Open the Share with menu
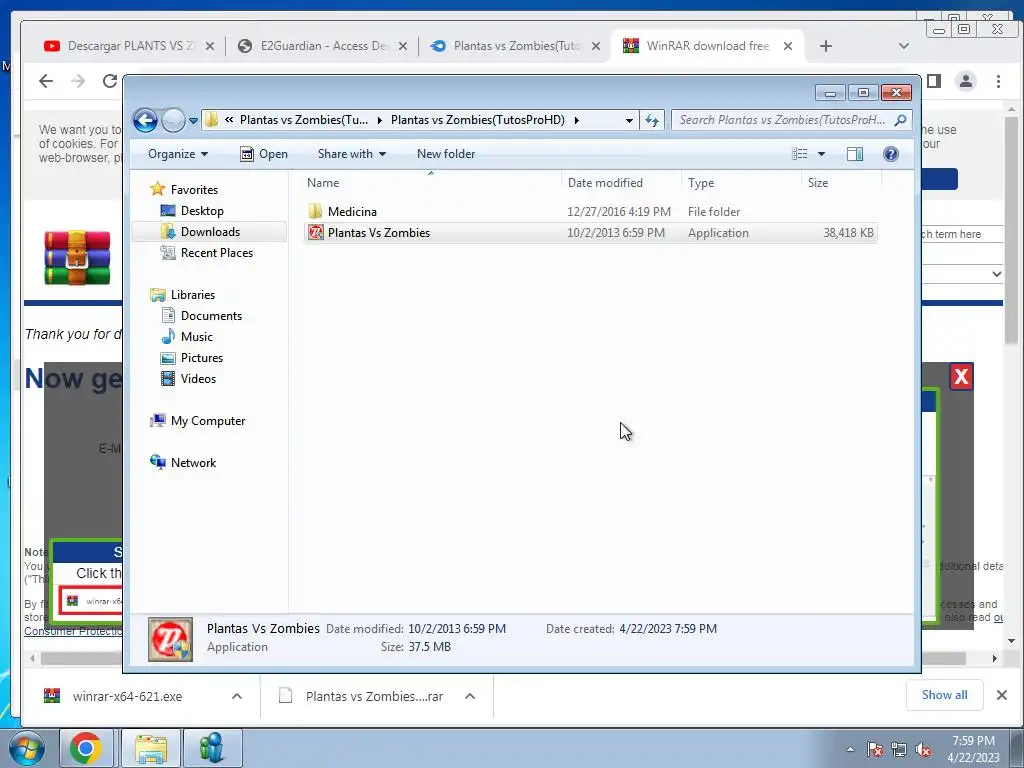This screenshot has height=768, width=1024. point(351,154)
